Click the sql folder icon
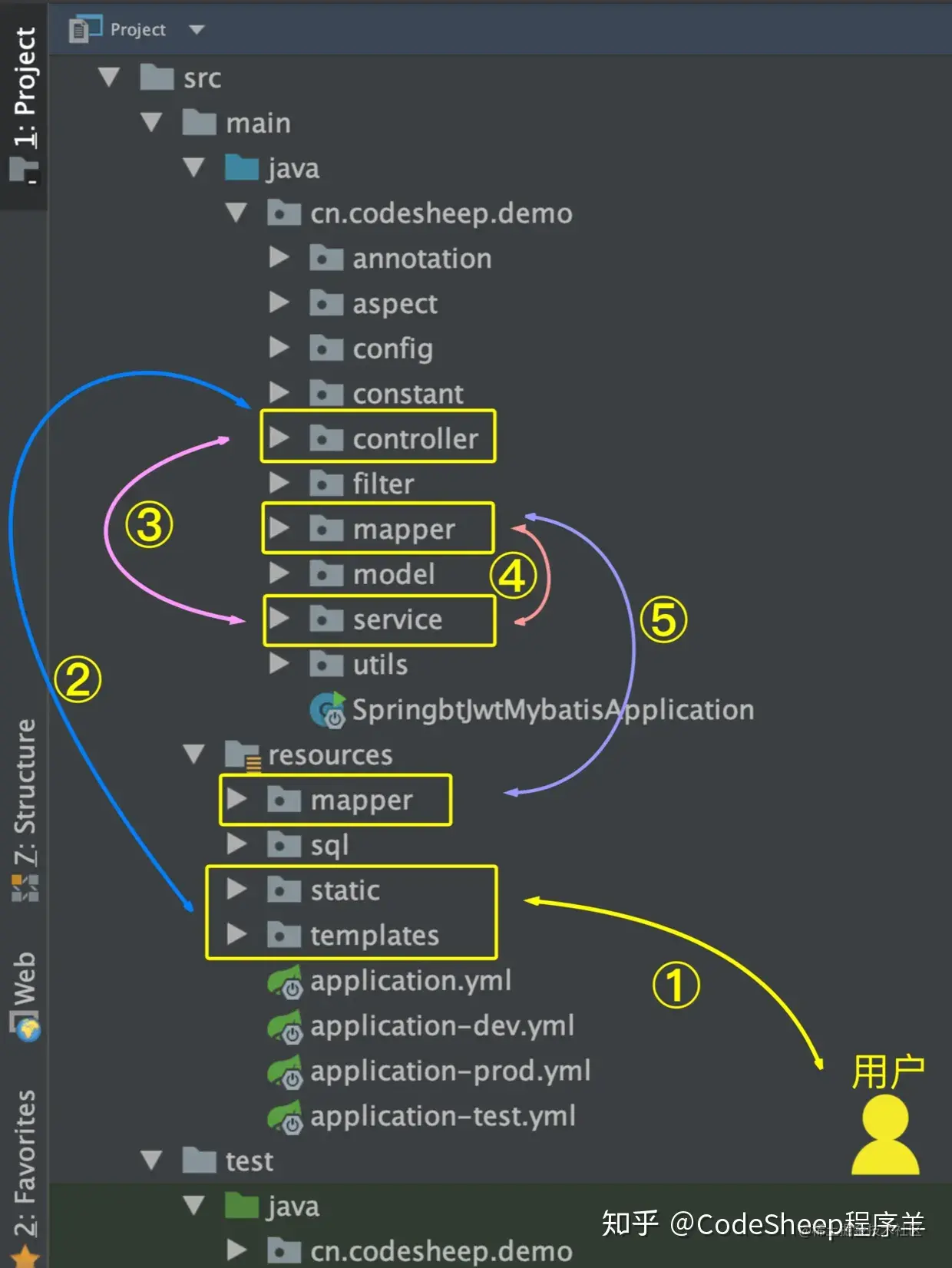Viewport: 952px width, 1268px height. (x=284, y=845)
